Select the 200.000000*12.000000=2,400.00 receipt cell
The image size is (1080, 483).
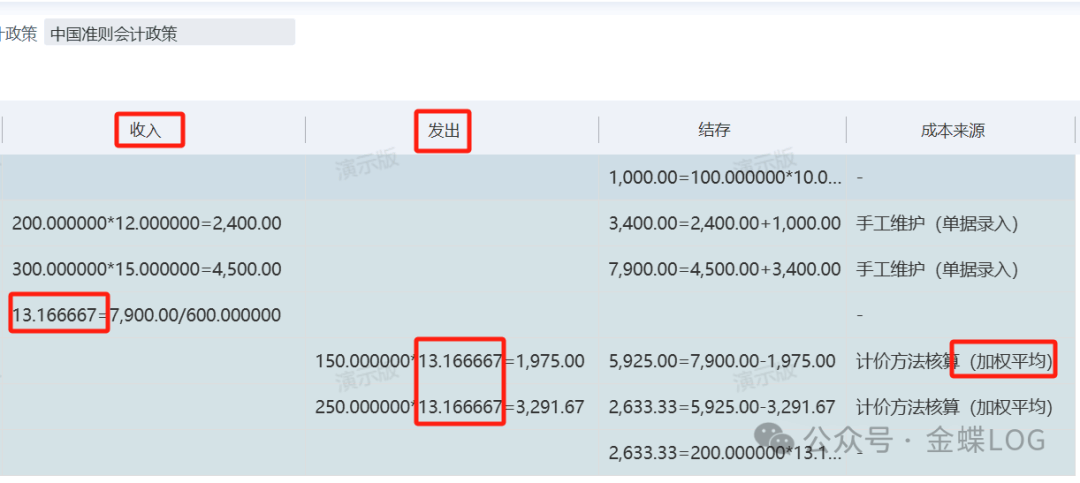pos(146,224)
